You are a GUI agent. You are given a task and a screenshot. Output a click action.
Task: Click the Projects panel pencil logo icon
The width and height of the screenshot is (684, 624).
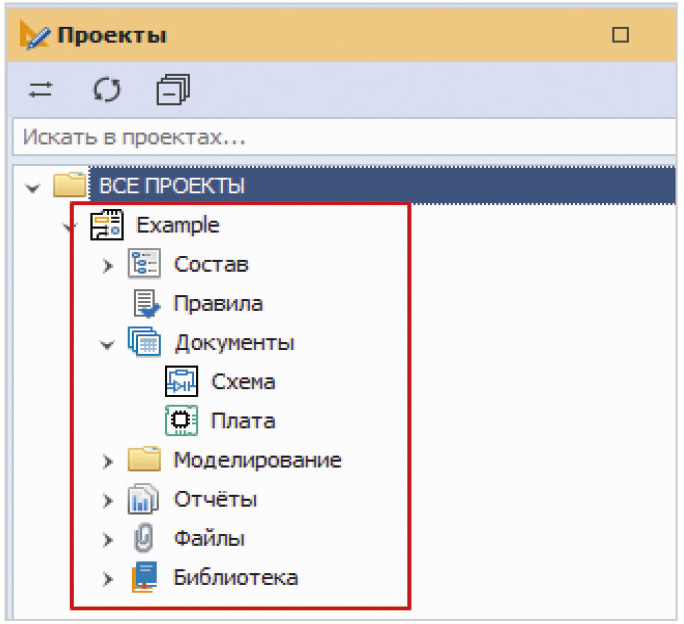(34, 35)
